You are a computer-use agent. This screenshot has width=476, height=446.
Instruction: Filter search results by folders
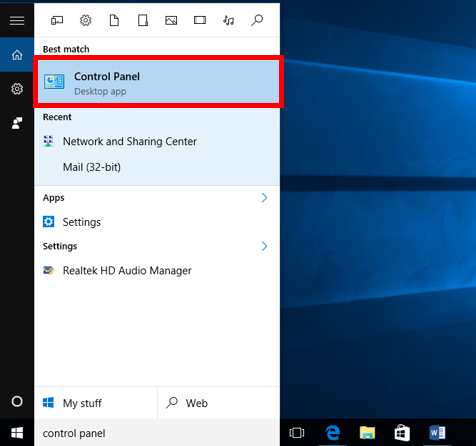tap(143, 21)
